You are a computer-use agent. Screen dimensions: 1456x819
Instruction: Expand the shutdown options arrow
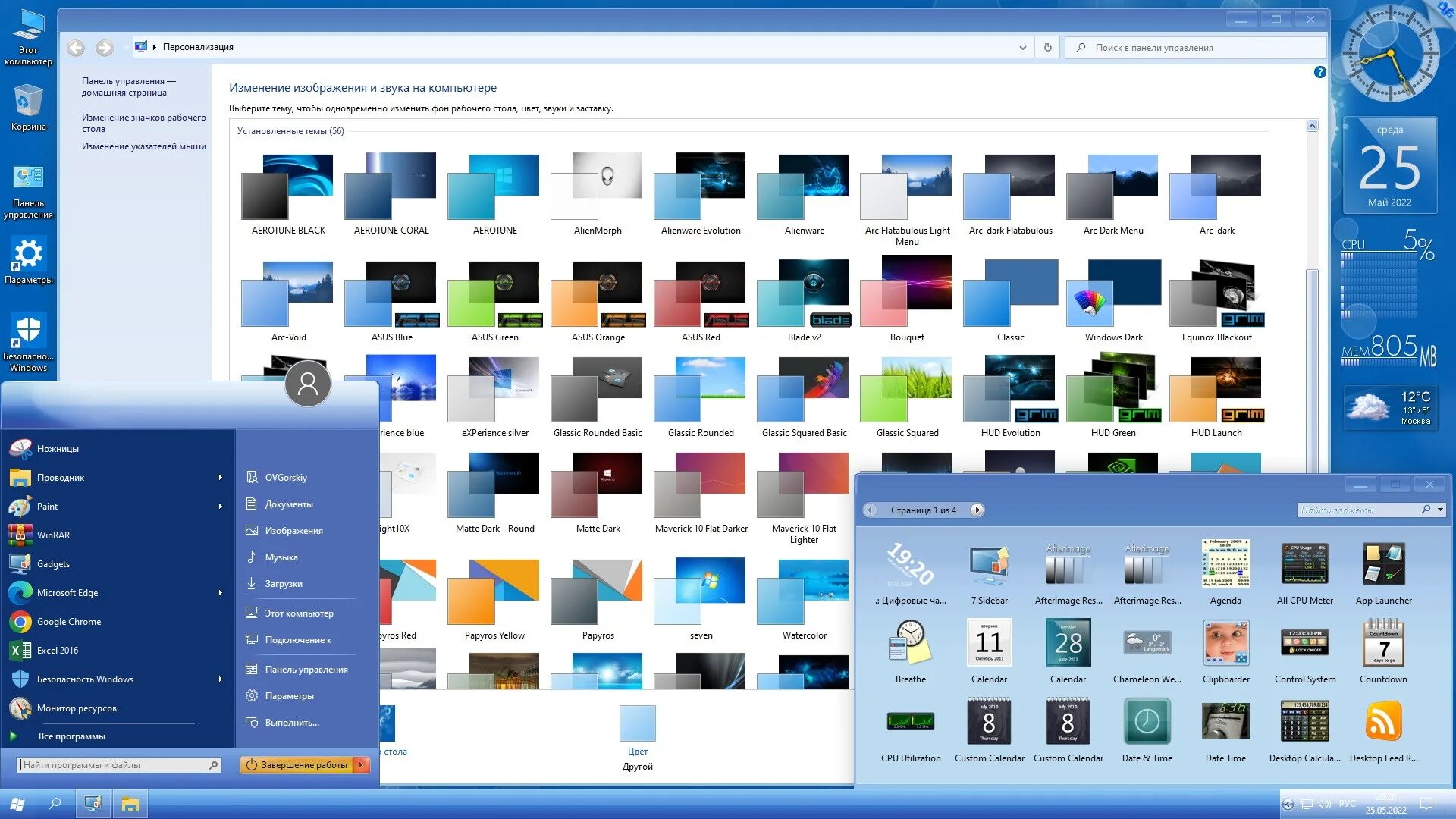click(362, 765)
